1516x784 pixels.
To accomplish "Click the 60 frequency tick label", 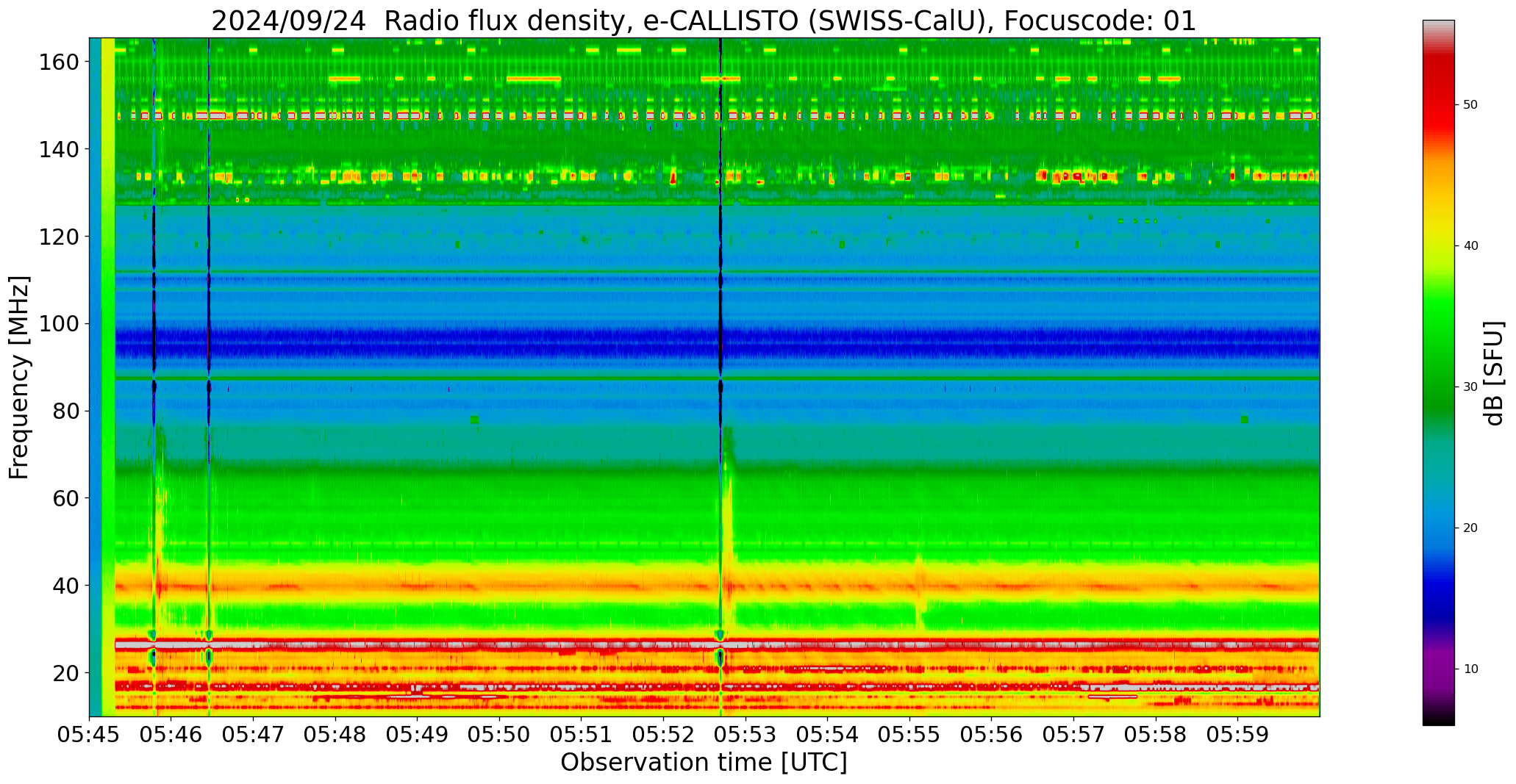I will (x=66, y=498).
